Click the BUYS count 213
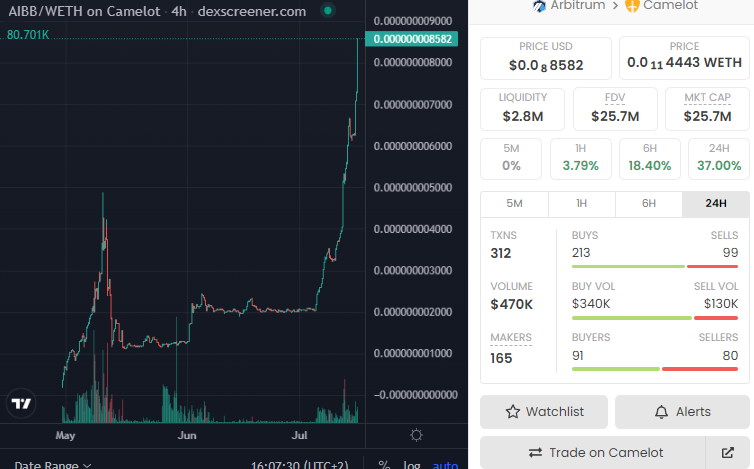The height and width of the screenshot is (469, 754). (x=581, y=253)
